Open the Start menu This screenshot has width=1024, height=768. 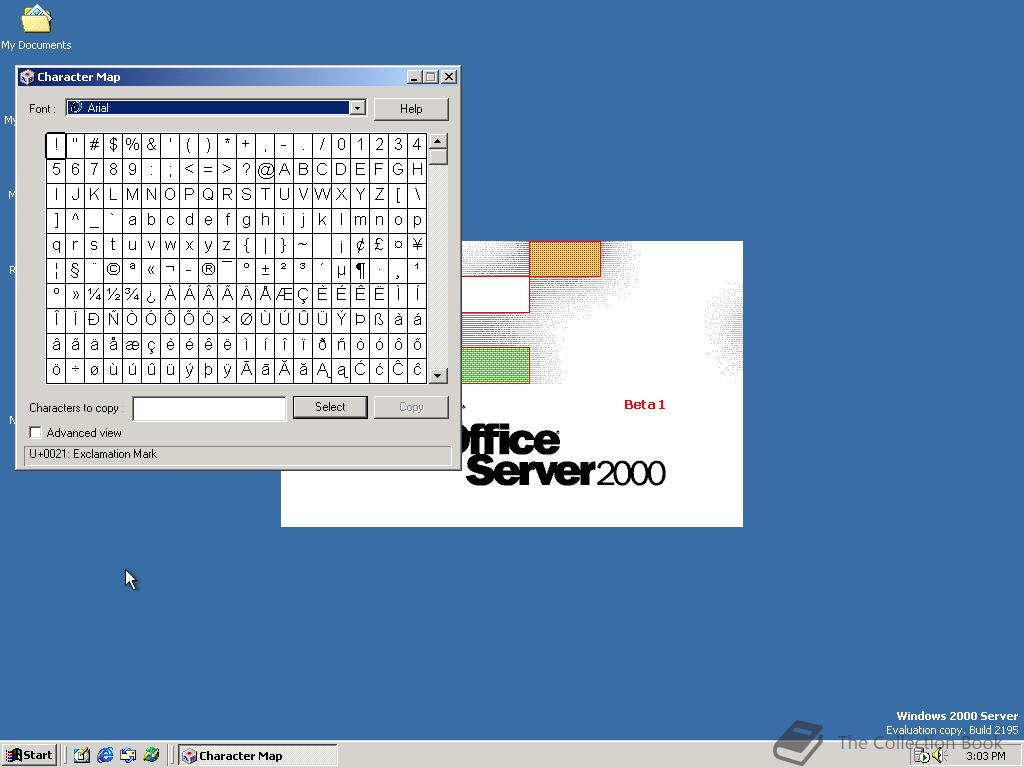(x=29, y=756)
